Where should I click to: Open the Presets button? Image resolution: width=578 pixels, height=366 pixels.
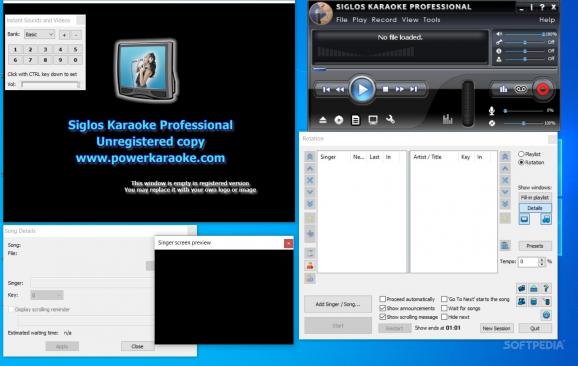coord(535,246)
